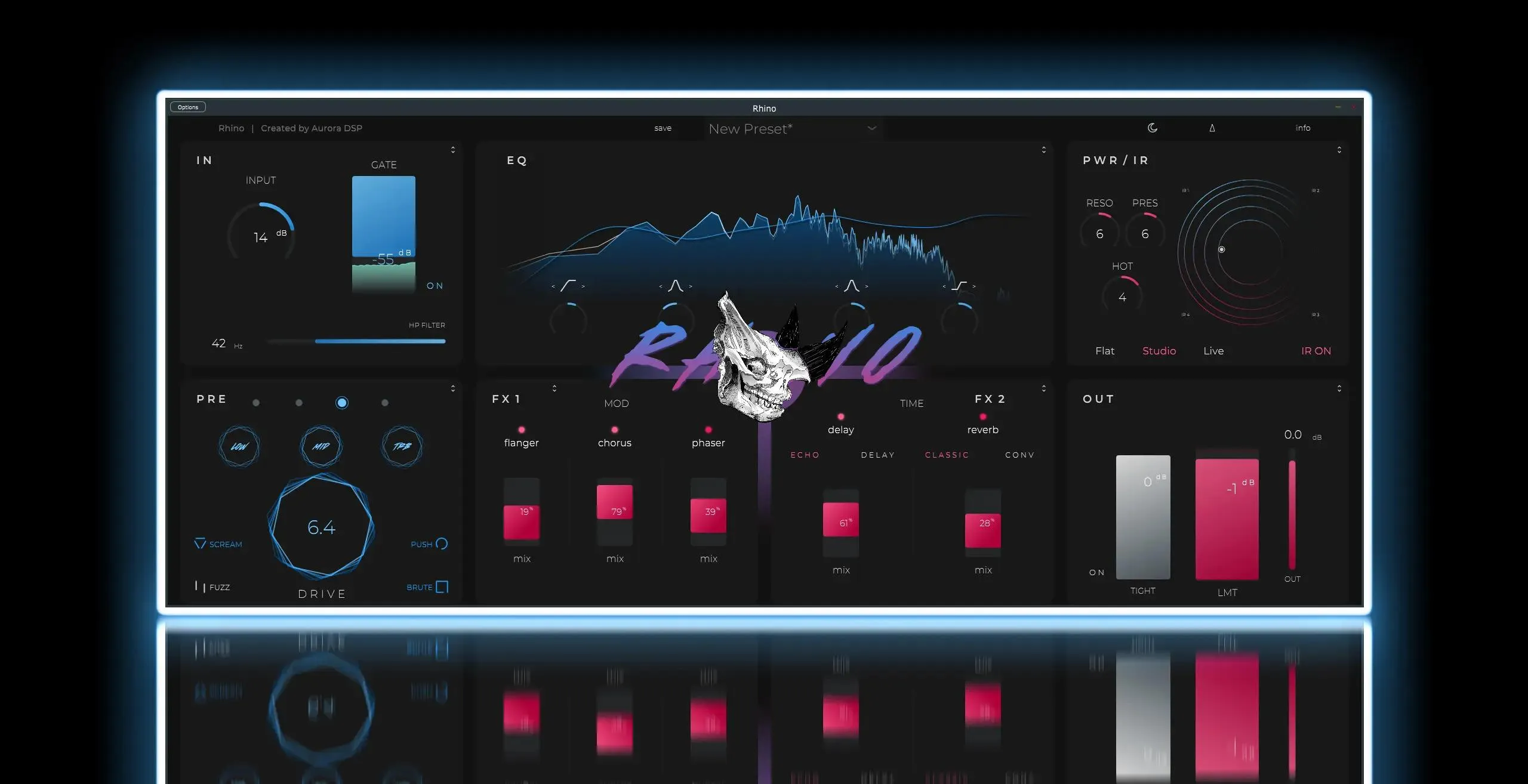Select Live power amp mode

click(x=1213, y=351)
